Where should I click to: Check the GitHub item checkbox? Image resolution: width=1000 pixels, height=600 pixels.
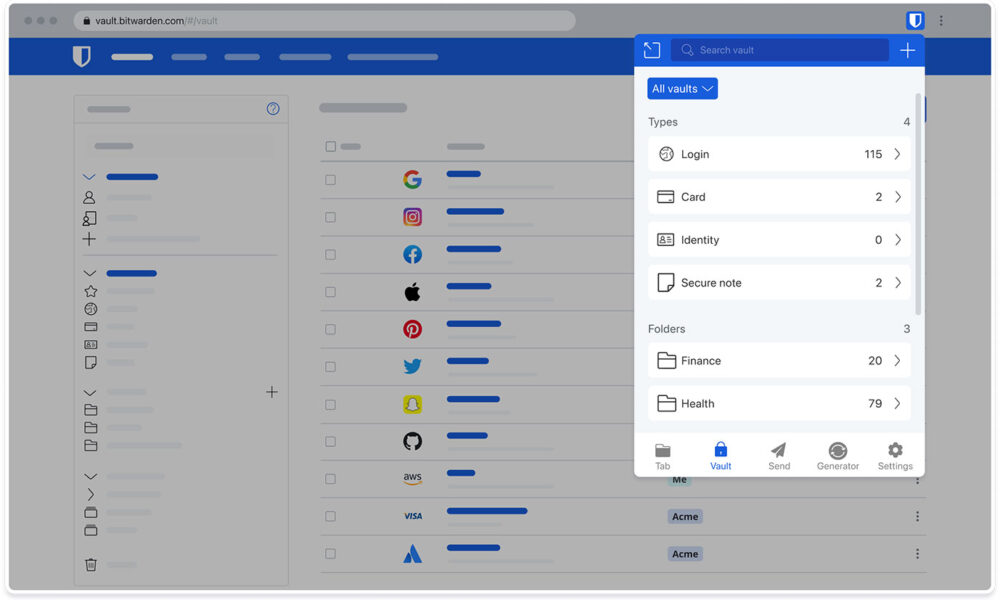coord(330,441)
